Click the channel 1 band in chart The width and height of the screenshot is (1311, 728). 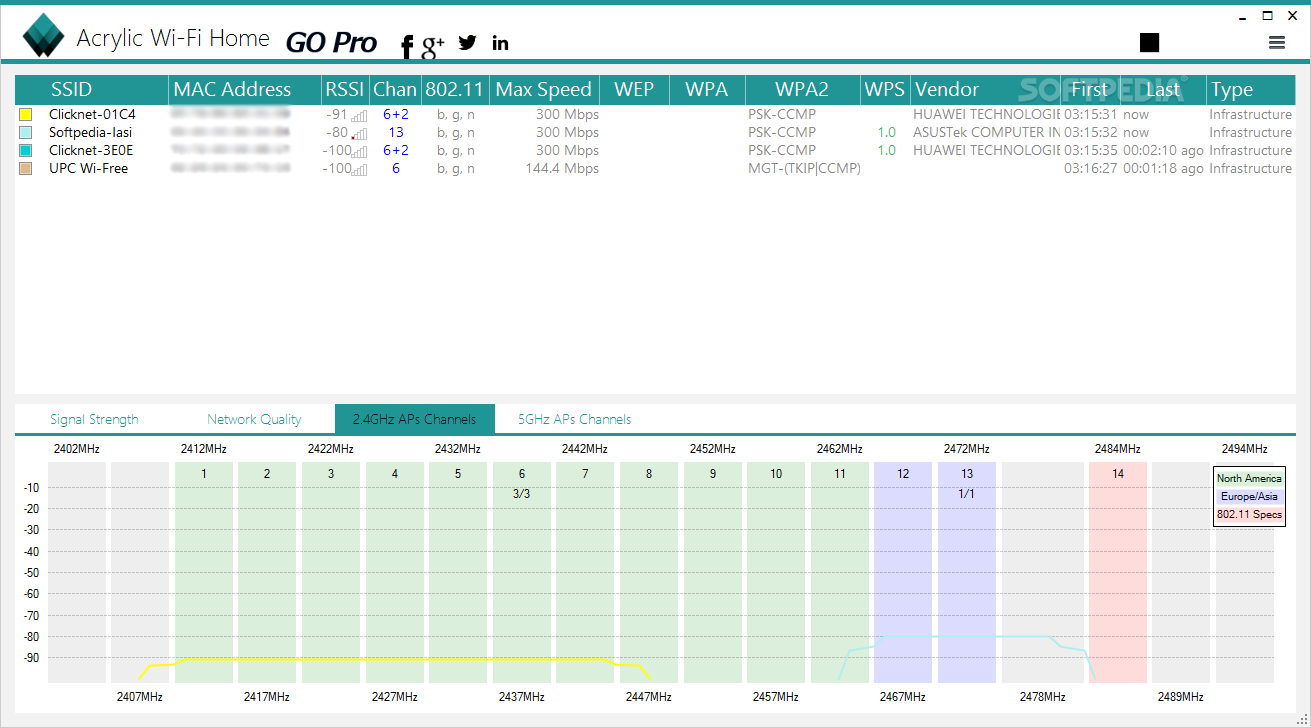(x=204, y=572)
